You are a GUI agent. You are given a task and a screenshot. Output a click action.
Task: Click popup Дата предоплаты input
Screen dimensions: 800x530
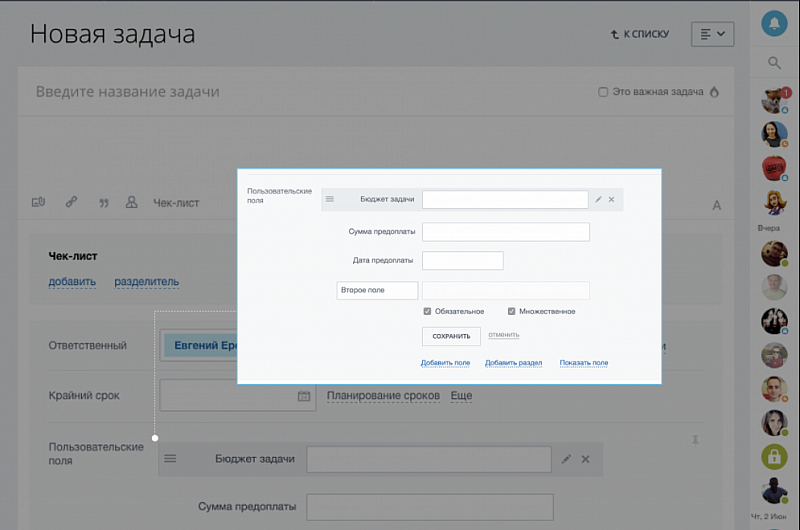[463, 260]
